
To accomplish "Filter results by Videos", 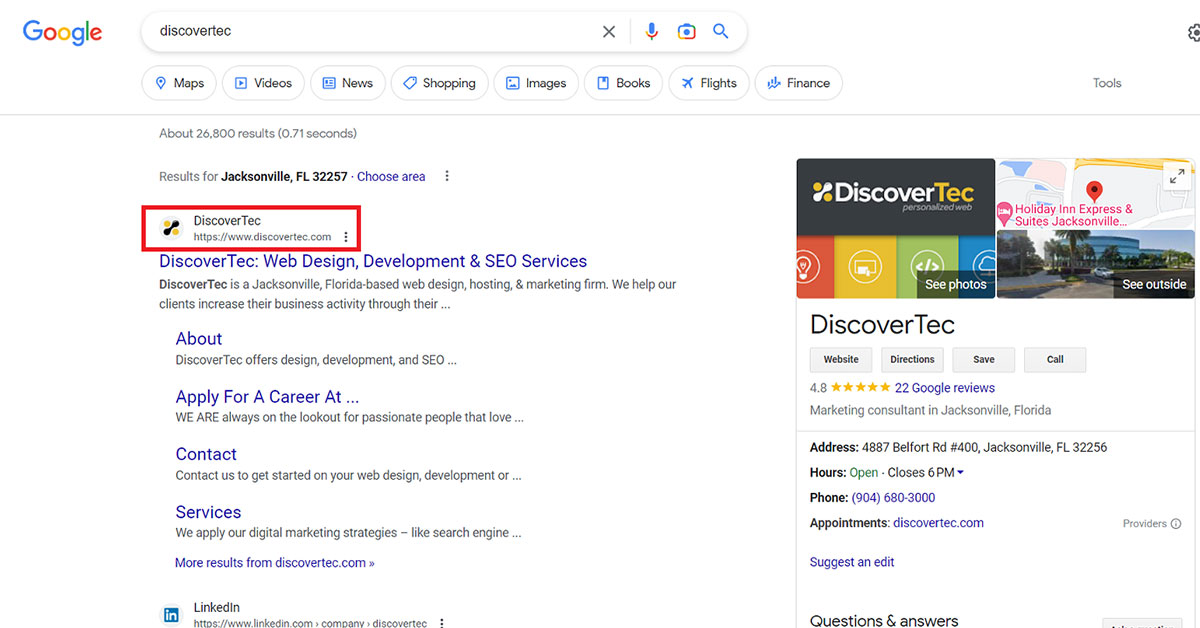I will (262, 83).
